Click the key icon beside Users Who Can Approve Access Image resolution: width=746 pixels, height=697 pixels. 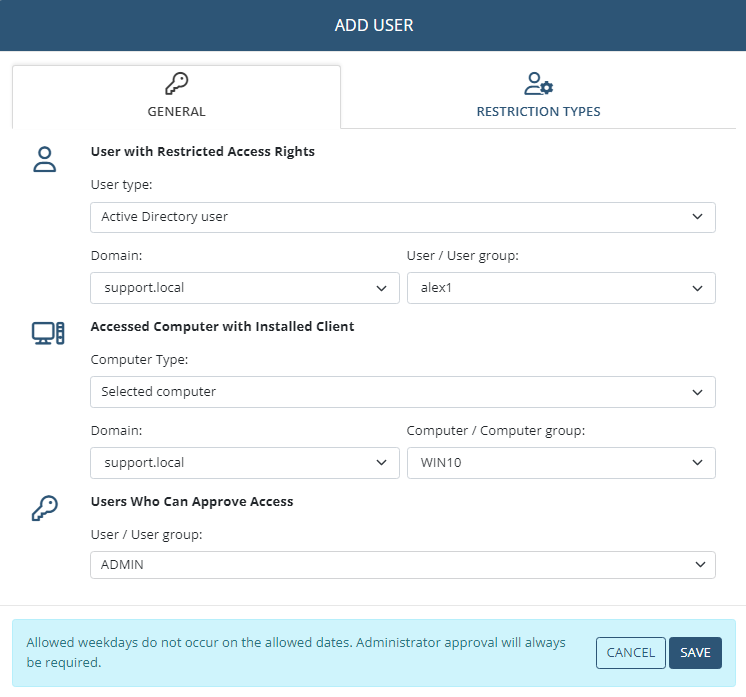pyautogui.click(x=45, y=508)
